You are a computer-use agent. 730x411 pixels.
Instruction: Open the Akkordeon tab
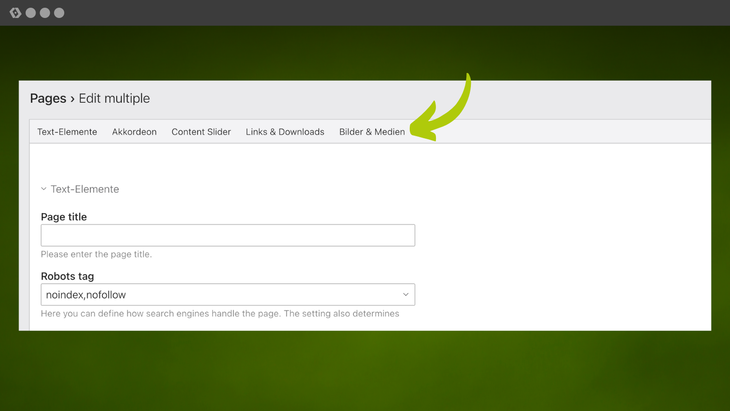point(134,132)
